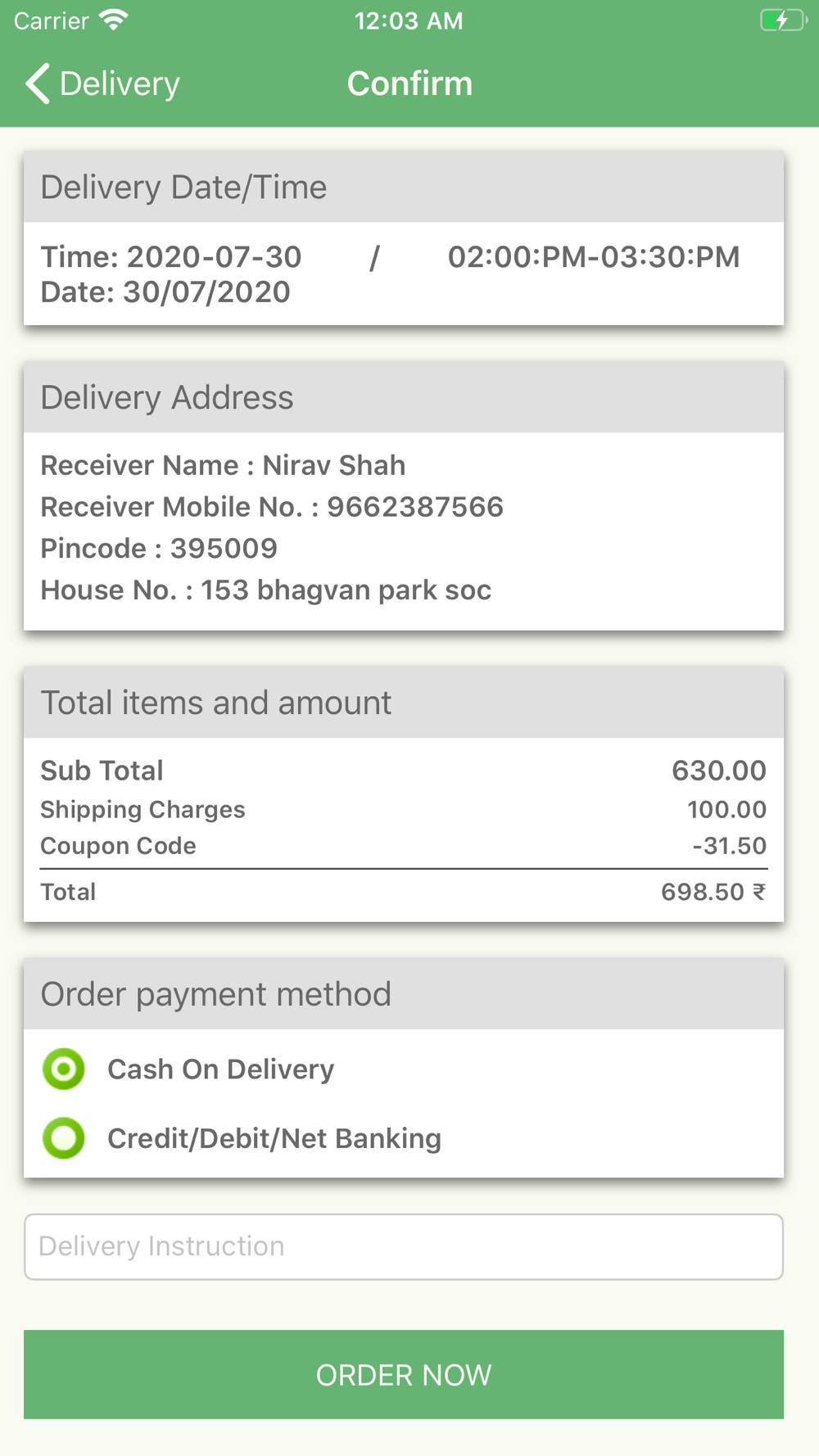Tap the Confirm page title
This screenshot has width=819, height=1456.
pyautogui.click(x=409, y=84)
